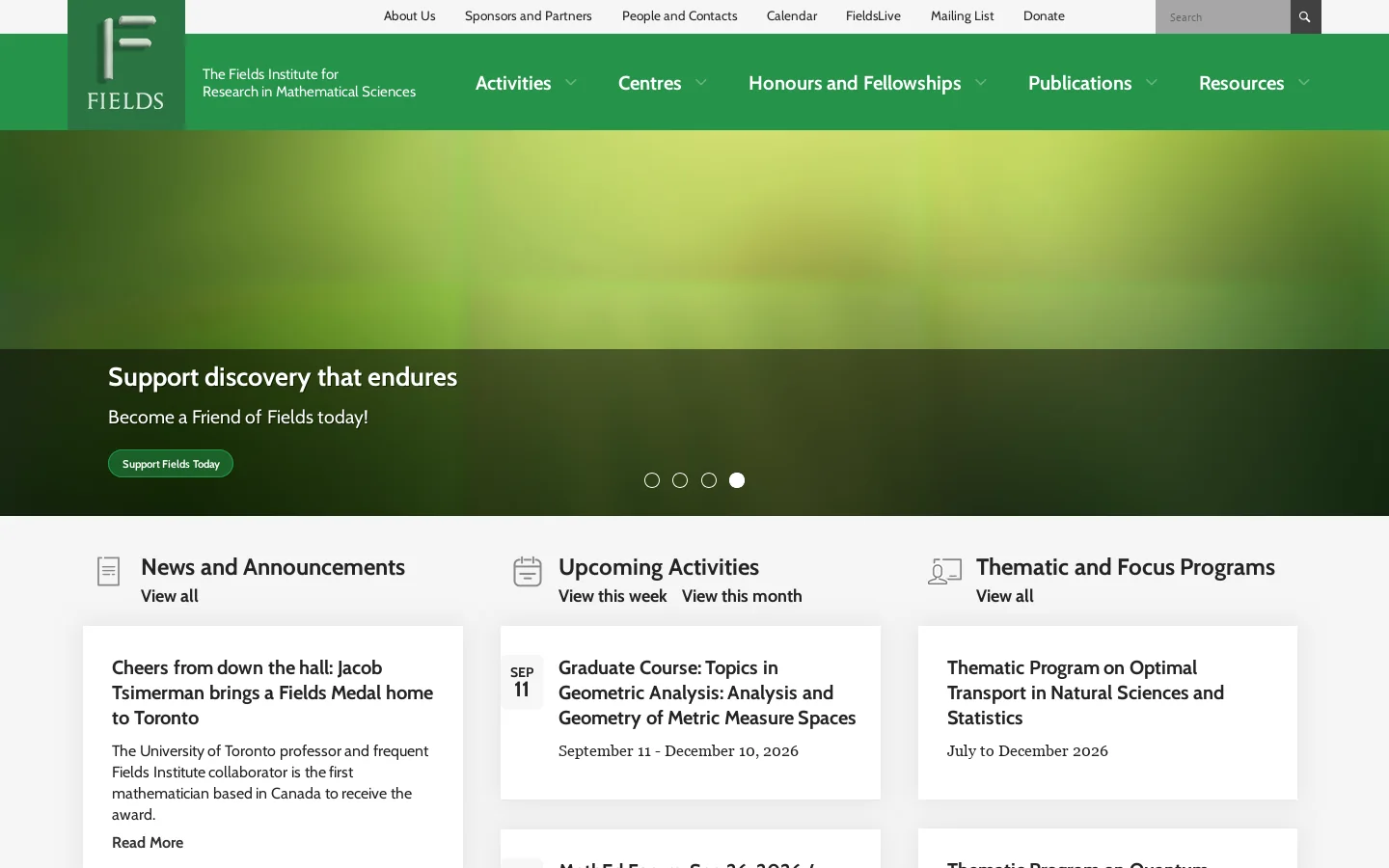
Task: Expand the Centres menu chevron
Action: (x=701, y=83)
